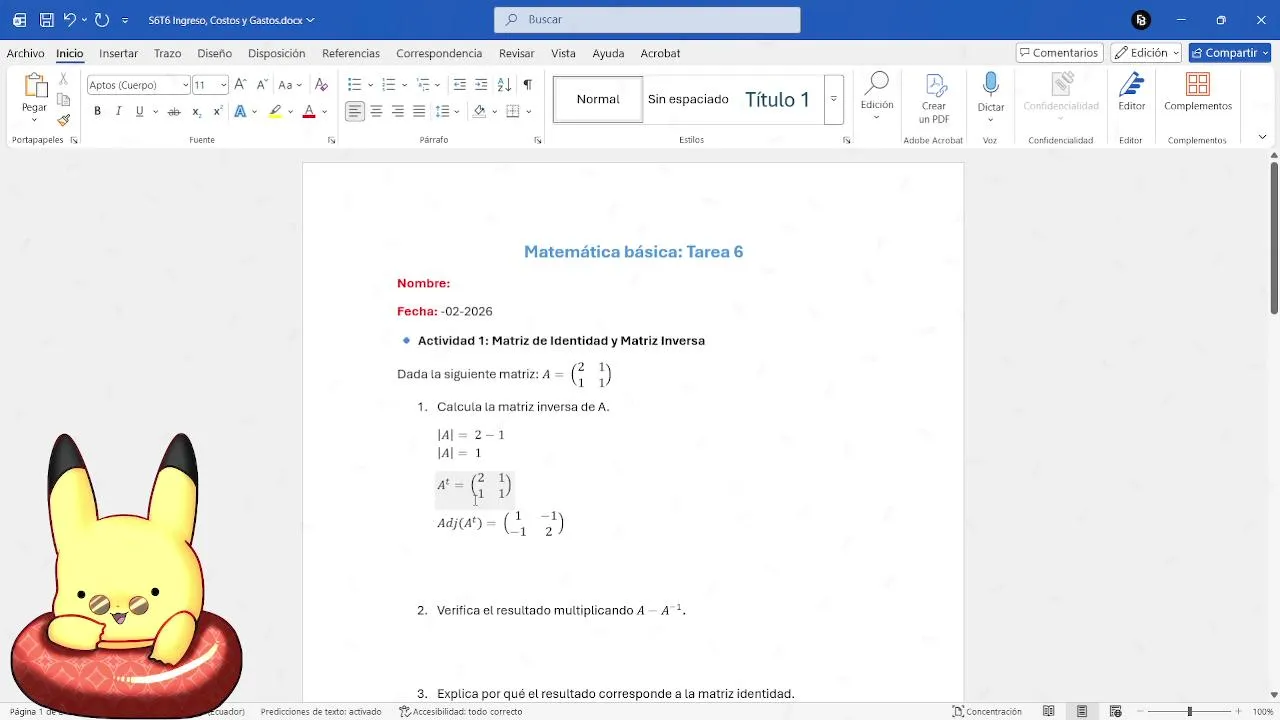Open numbered list dropdown
This screenshot has height=720, width=1280.
click(404, 85)
